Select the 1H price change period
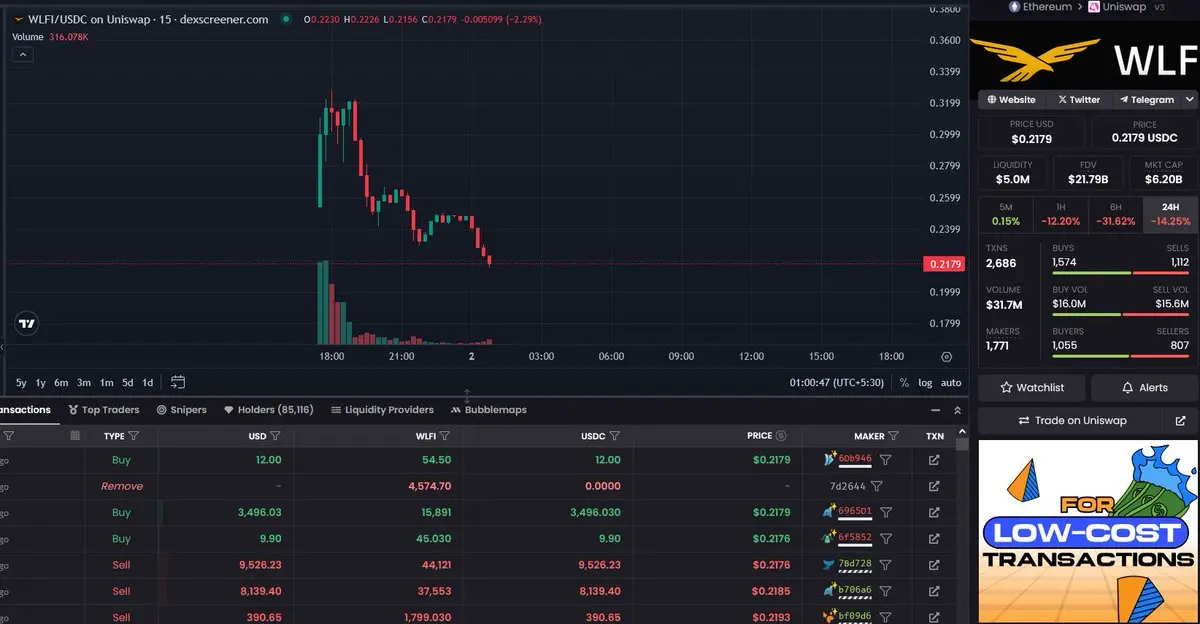 tap(1060, 214)
